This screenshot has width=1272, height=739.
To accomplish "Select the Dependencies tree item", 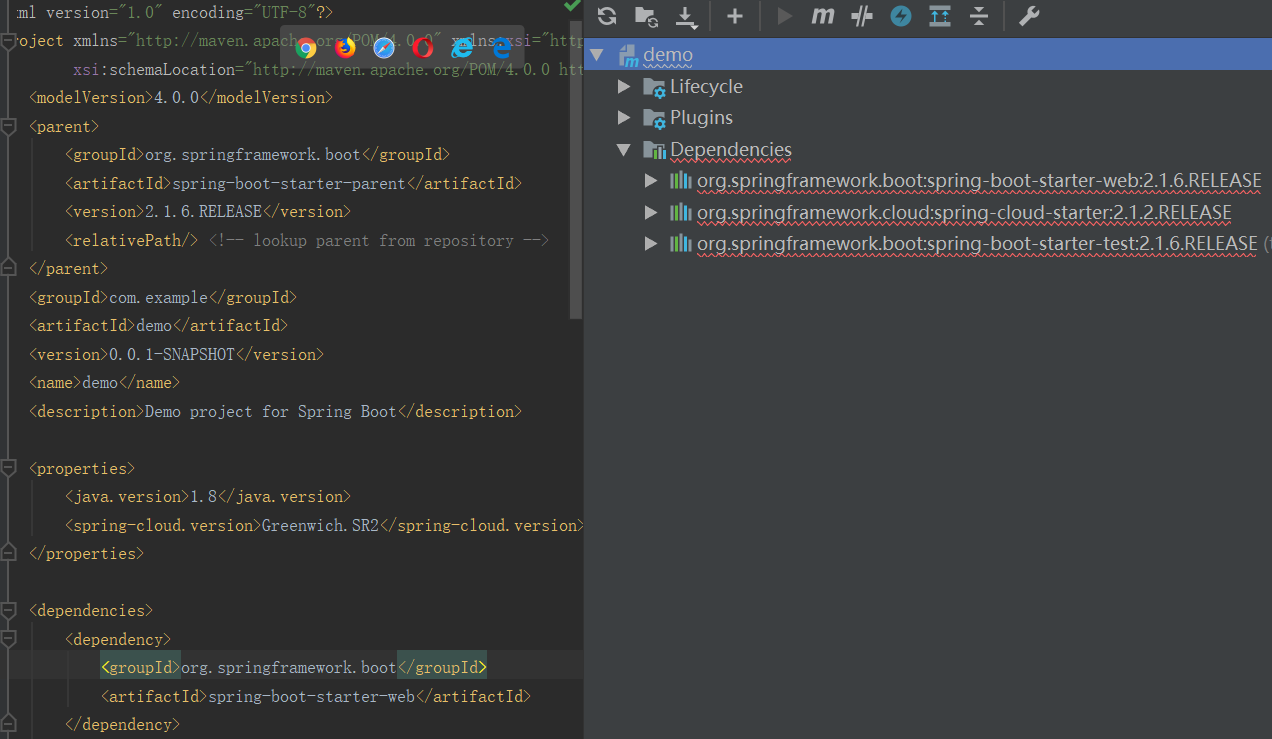I will 731,150.
